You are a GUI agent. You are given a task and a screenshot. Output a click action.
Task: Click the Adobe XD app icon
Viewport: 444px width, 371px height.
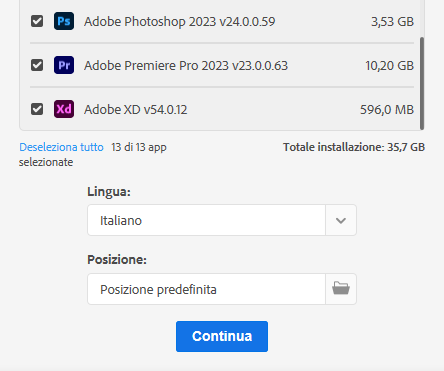pos(64,109)
